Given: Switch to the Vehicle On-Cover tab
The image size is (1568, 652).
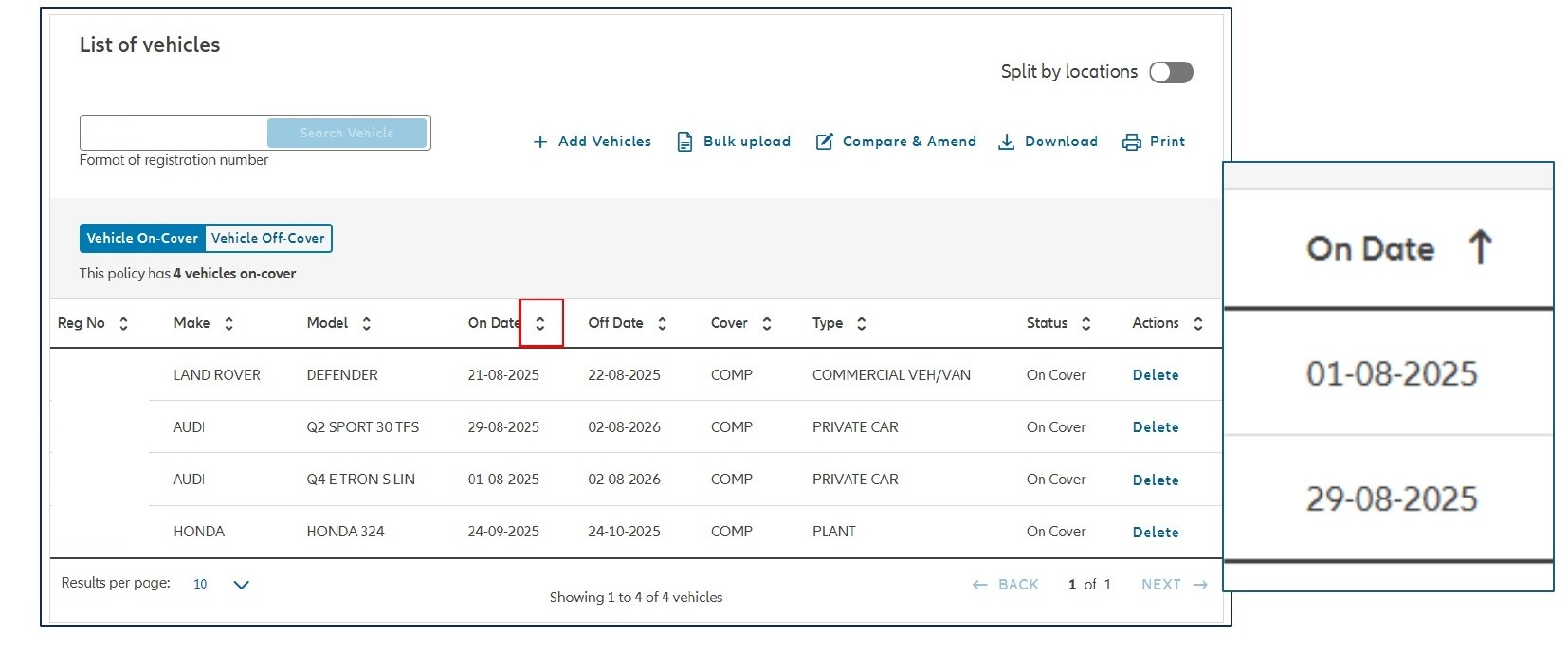Looking at the screenshot, I should (142, 239).
